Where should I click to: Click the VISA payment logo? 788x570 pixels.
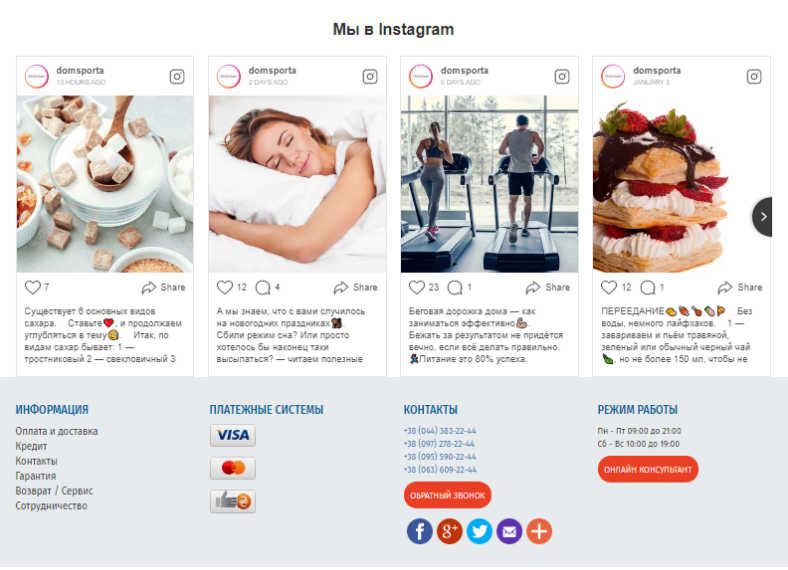click(233, 435)
